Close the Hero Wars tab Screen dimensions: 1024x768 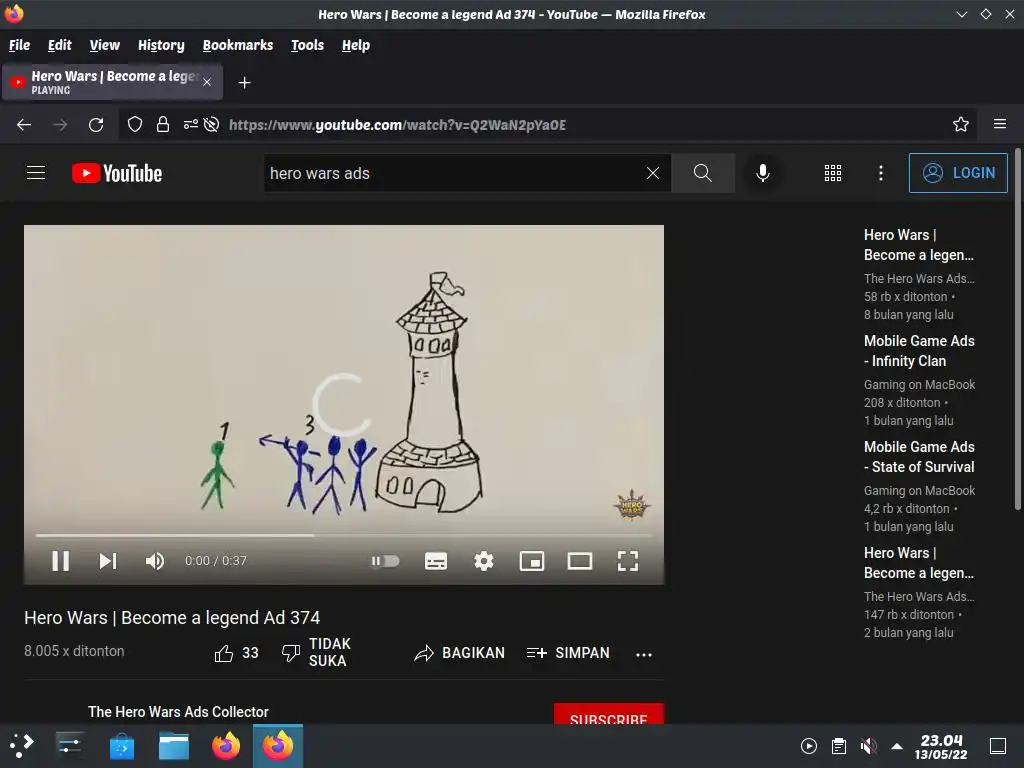point(207,82)
